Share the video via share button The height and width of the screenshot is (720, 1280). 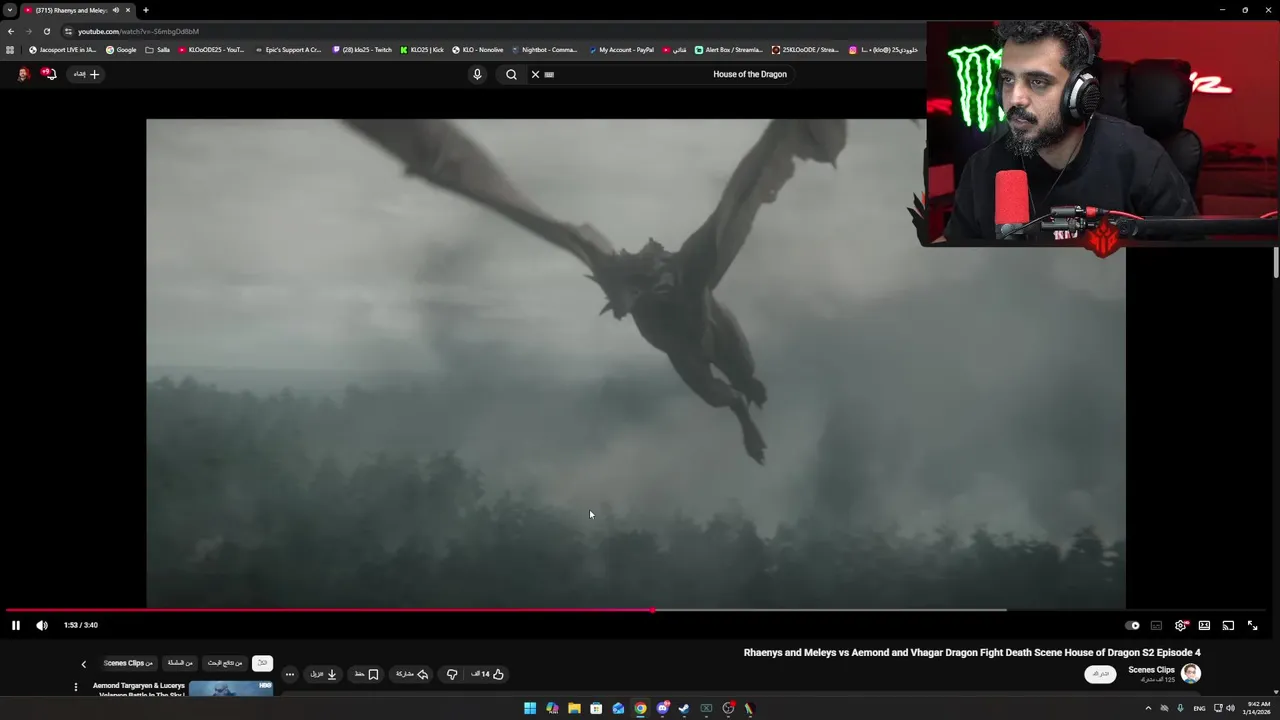tap(412, 674)
